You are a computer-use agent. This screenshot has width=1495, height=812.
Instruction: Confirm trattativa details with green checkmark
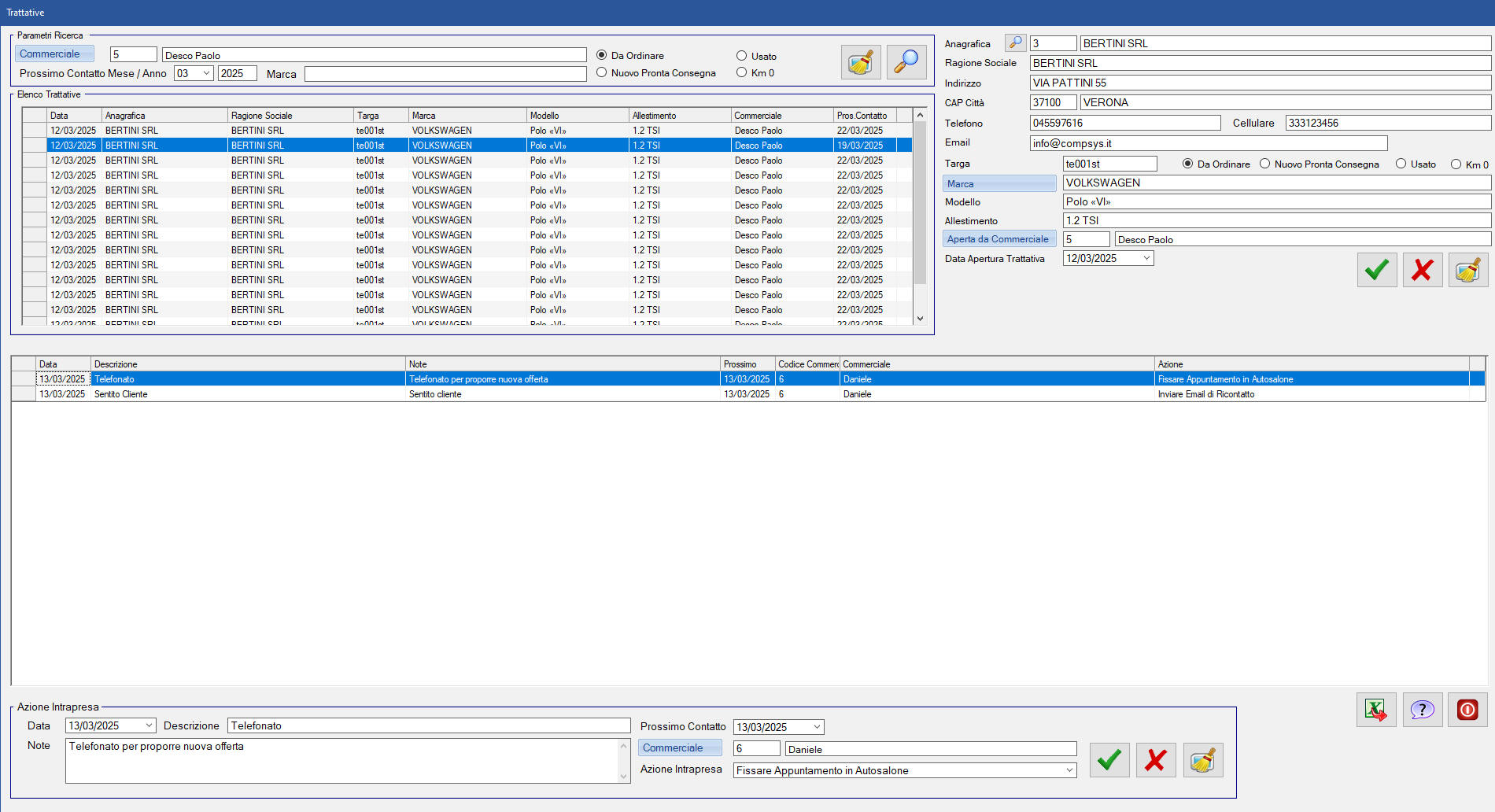click(x=1376, y=271)
